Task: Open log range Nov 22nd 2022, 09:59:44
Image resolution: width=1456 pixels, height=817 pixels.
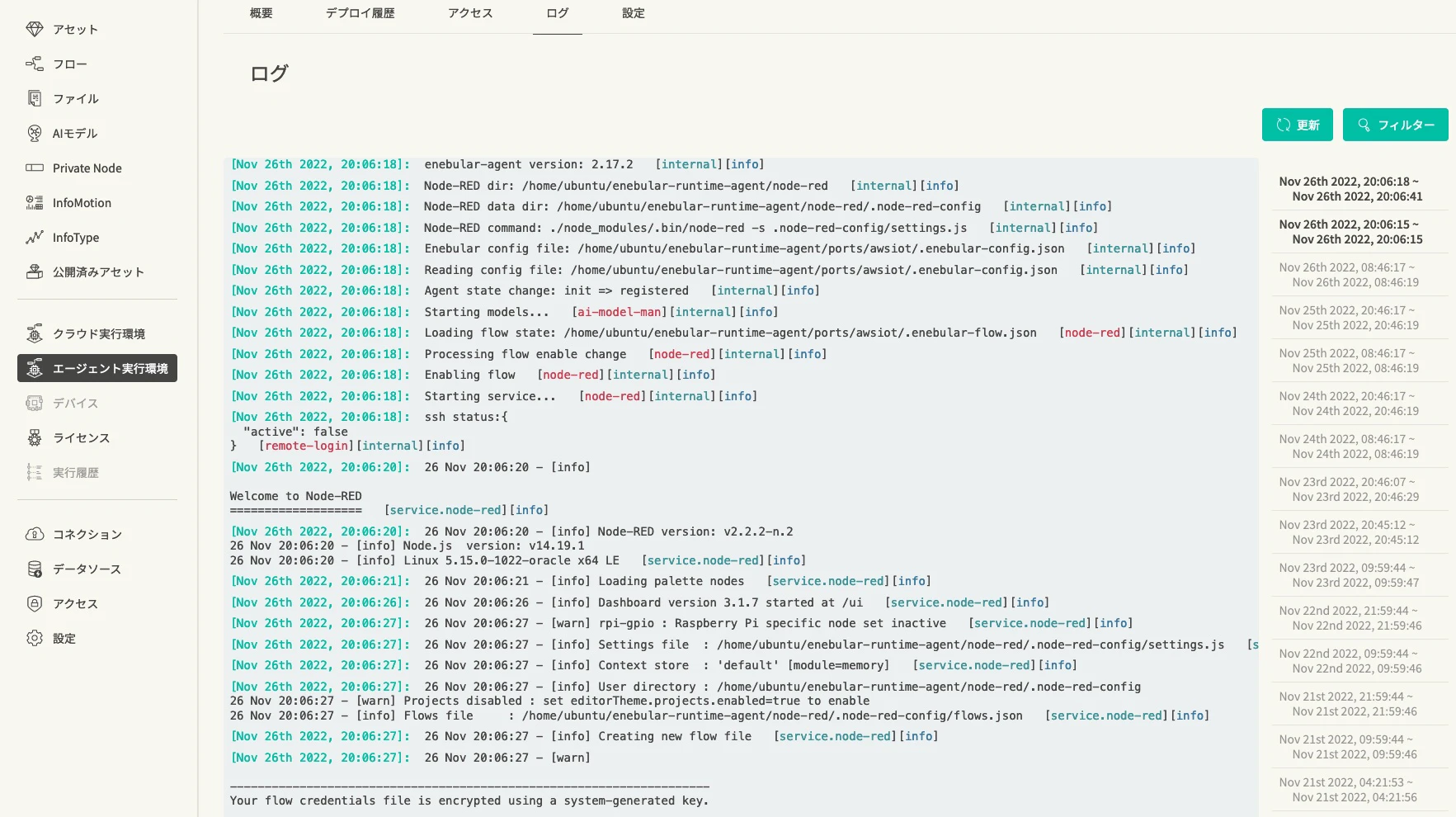Action: tap(1359, 661)
